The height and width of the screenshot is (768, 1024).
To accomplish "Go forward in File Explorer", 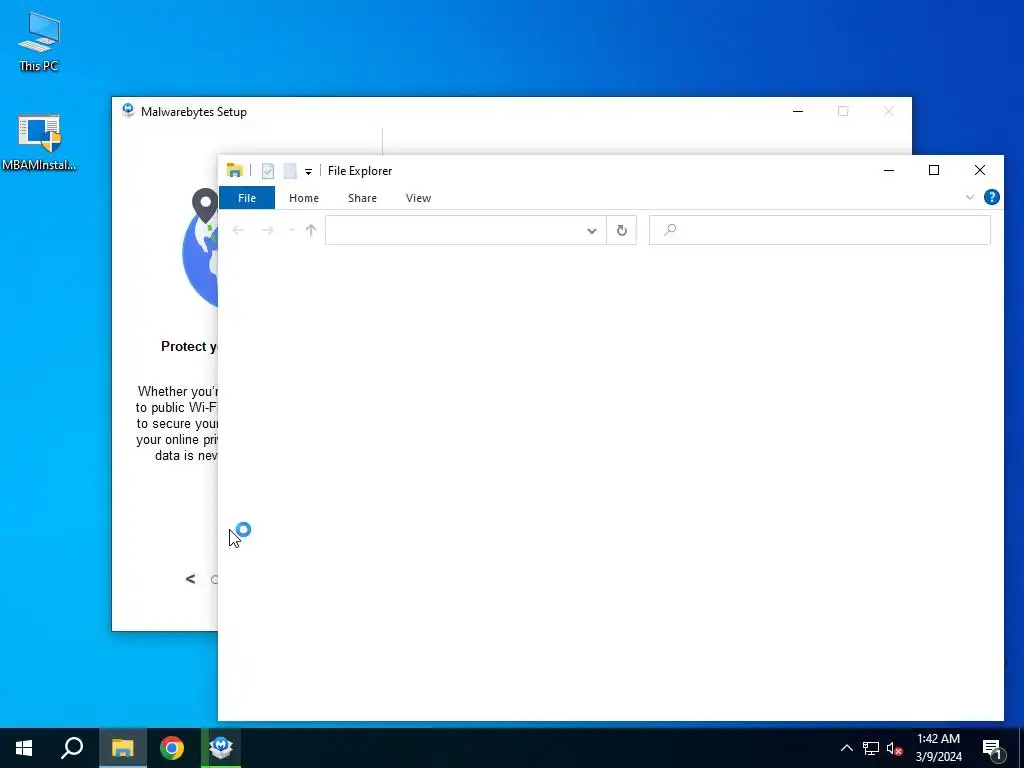I will (x=268, y=230).
